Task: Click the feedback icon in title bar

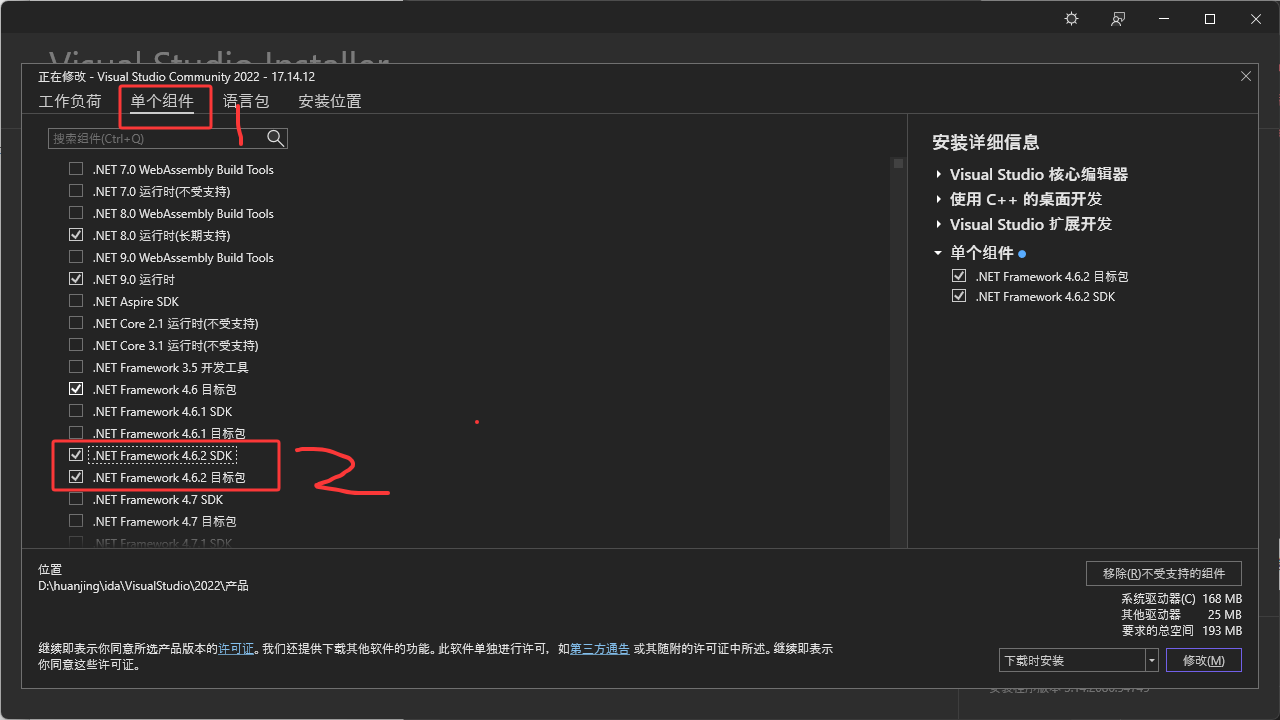Action: coord(1118,19)
